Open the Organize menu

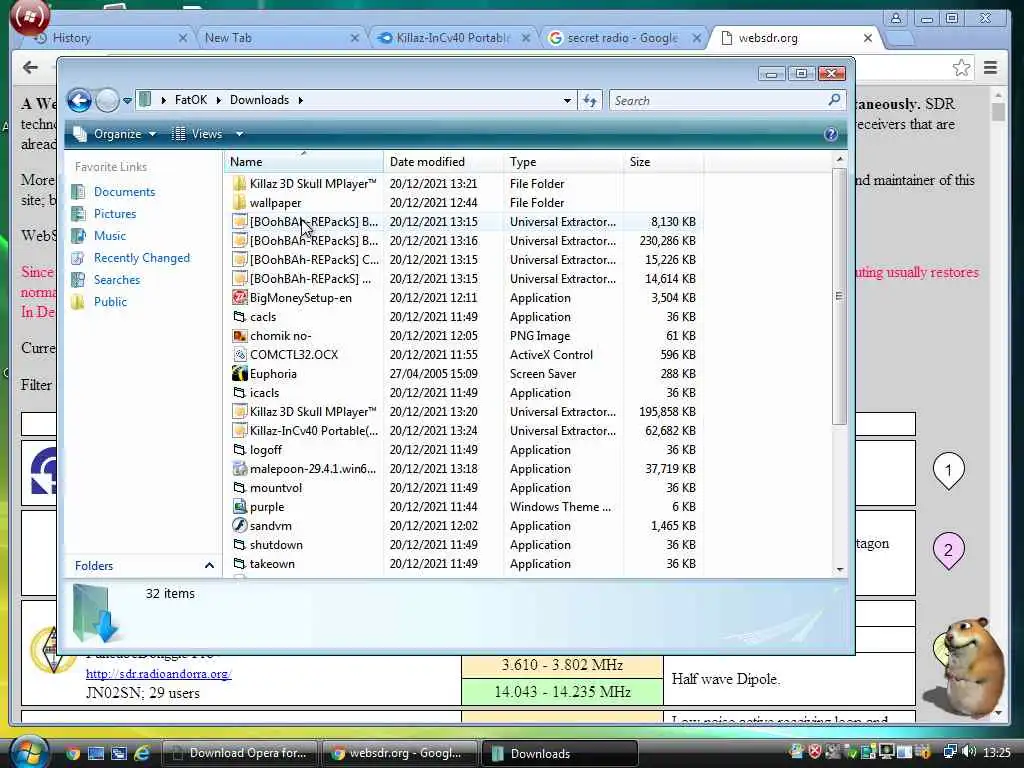click(x=115, y=134)
